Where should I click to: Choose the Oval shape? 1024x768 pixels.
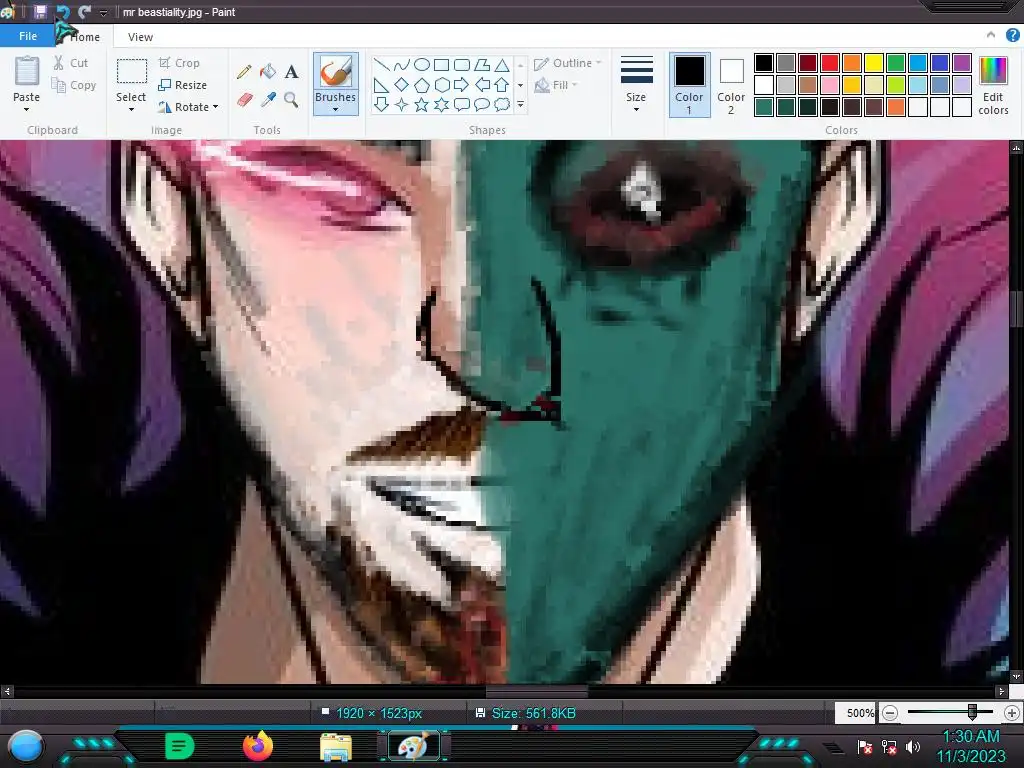click(x=422, y=64)
